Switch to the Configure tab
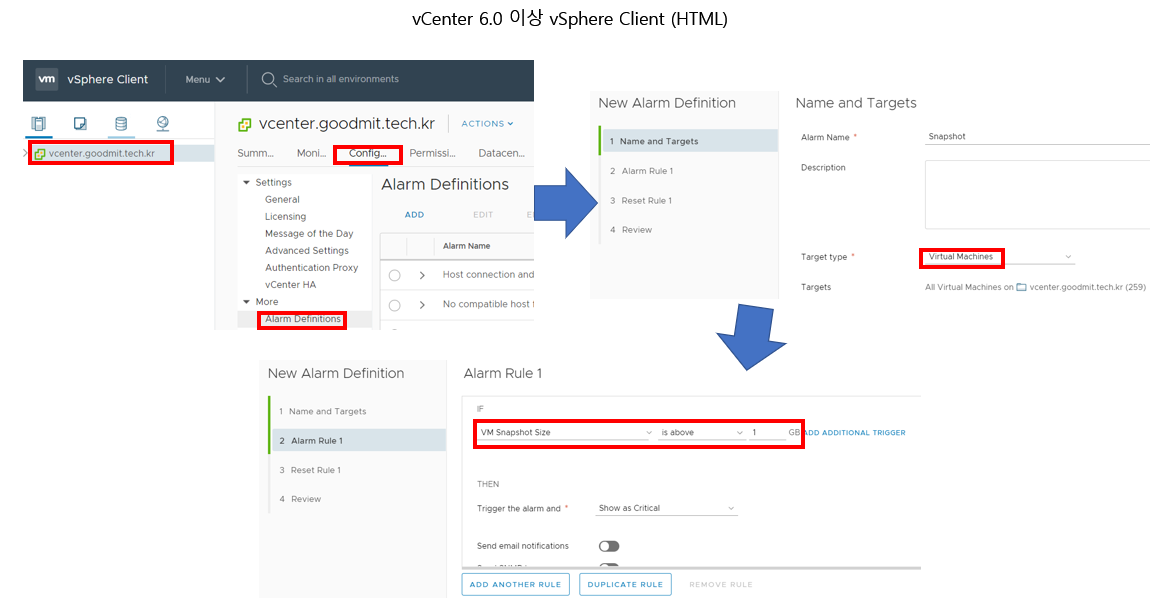 tap(368, 154)
